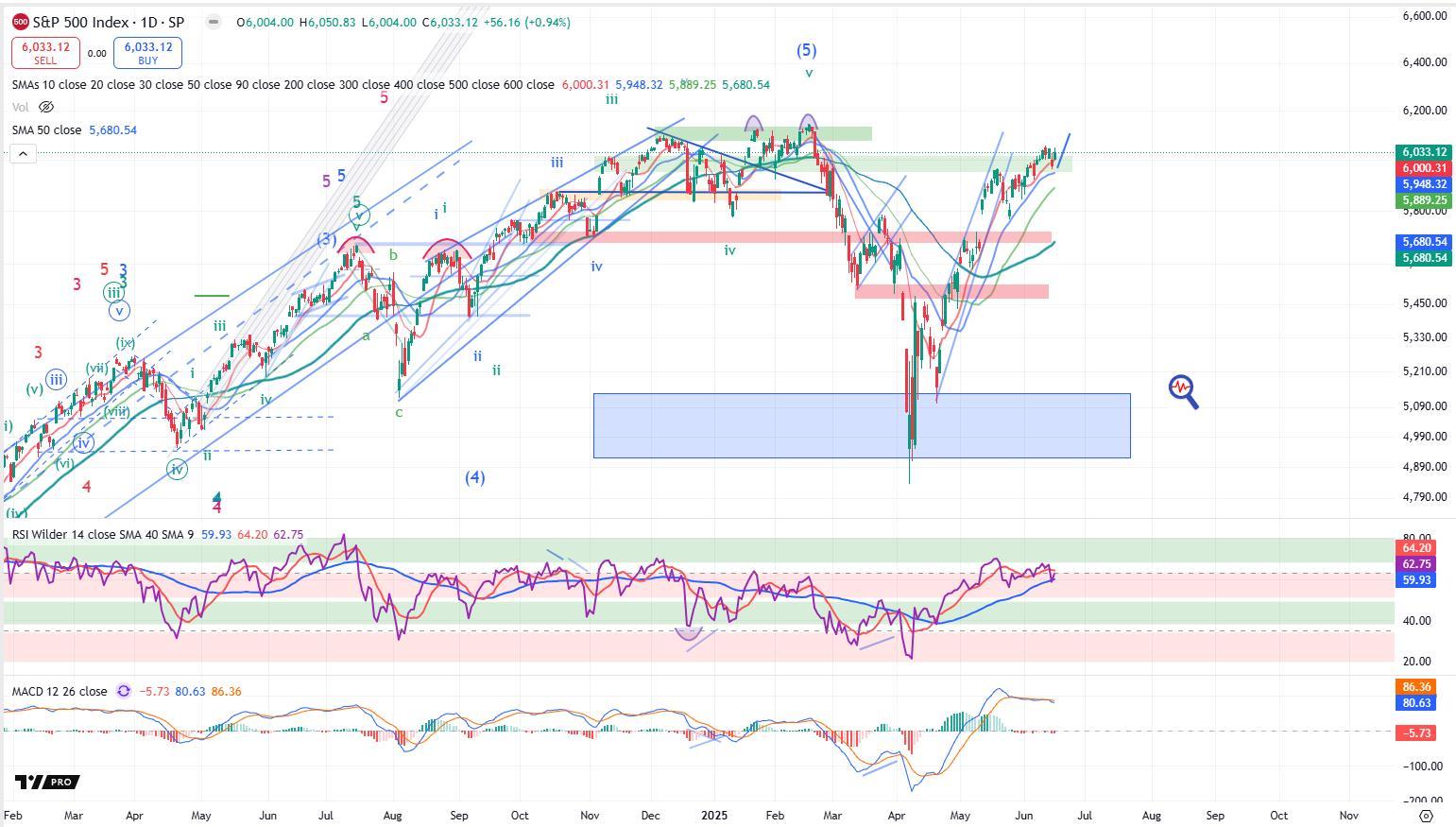Select the SMAs multi-period indicator legend
The image size is (1456, 827).
pos(283,84)
